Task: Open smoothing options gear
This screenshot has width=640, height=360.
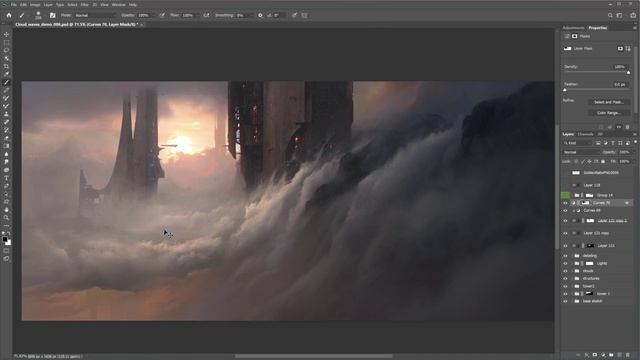Action: click(x=260, y=15)
